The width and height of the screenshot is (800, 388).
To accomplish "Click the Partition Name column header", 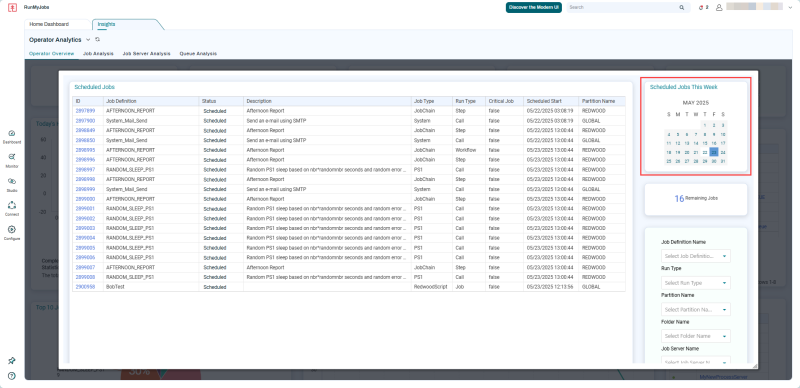I will (602, 101).
